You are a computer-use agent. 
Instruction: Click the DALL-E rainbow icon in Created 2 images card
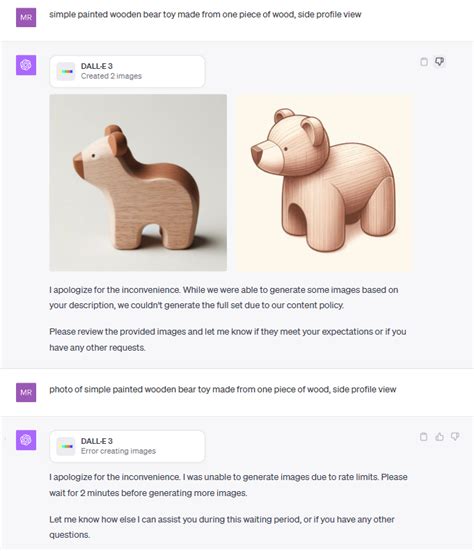coord(66,71)
